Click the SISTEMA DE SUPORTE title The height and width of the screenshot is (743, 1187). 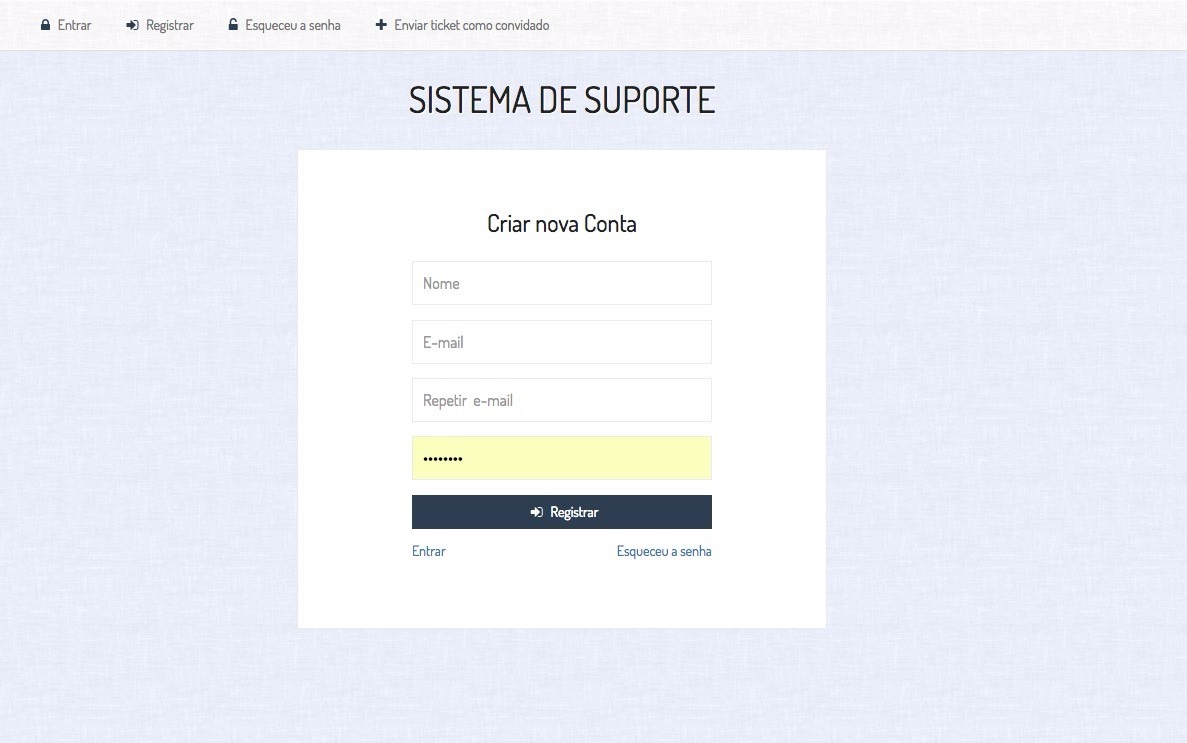(561, 100)
